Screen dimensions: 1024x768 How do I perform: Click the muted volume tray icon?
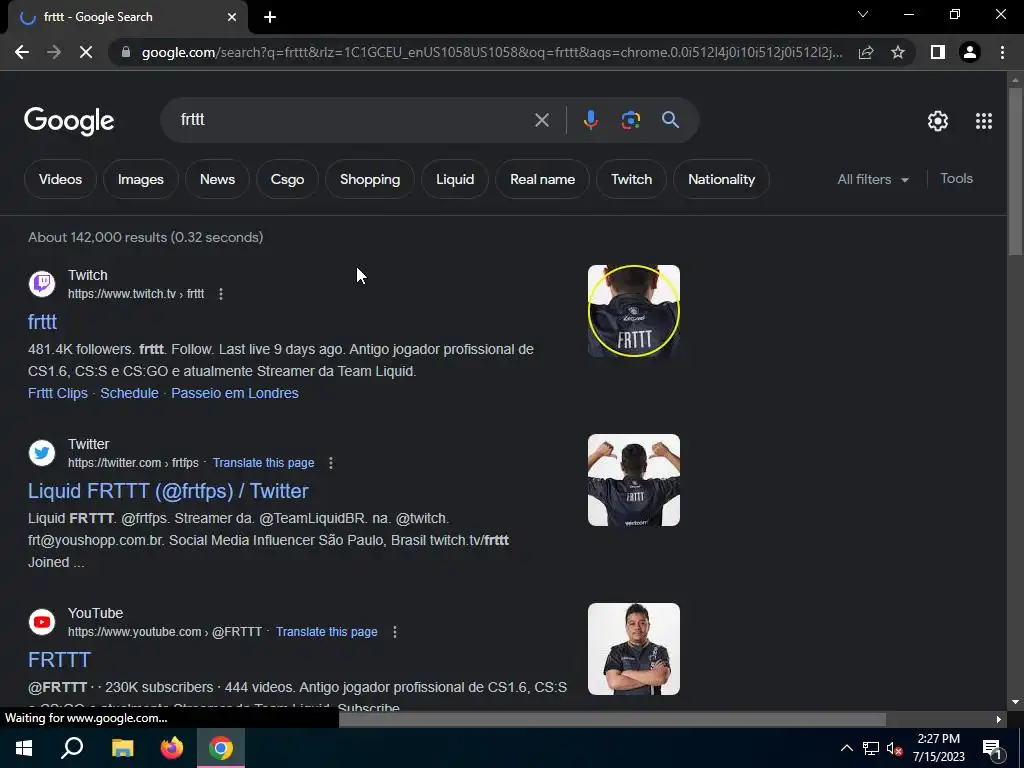coord(895,748)
